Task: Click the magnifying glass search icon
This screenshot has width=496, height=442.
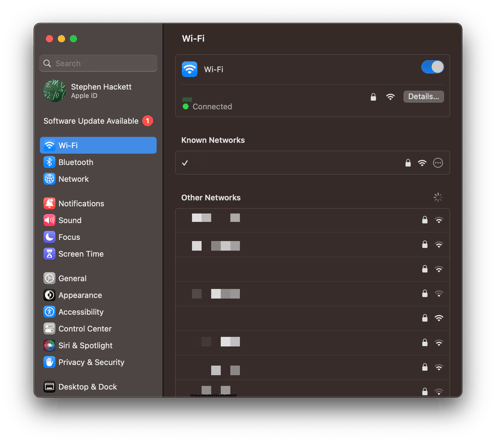Action: (47, 63)
